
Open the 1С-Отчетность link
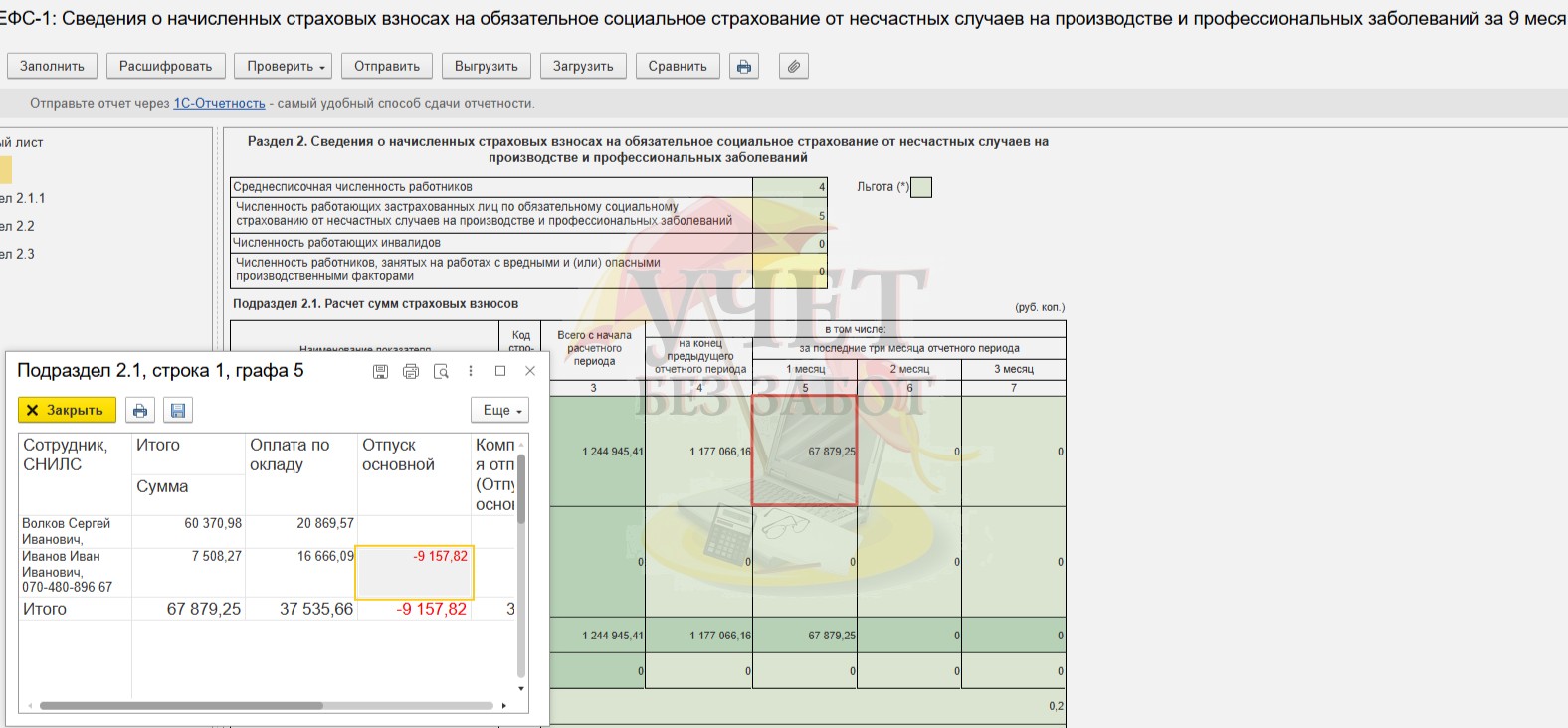pos(220,103)
